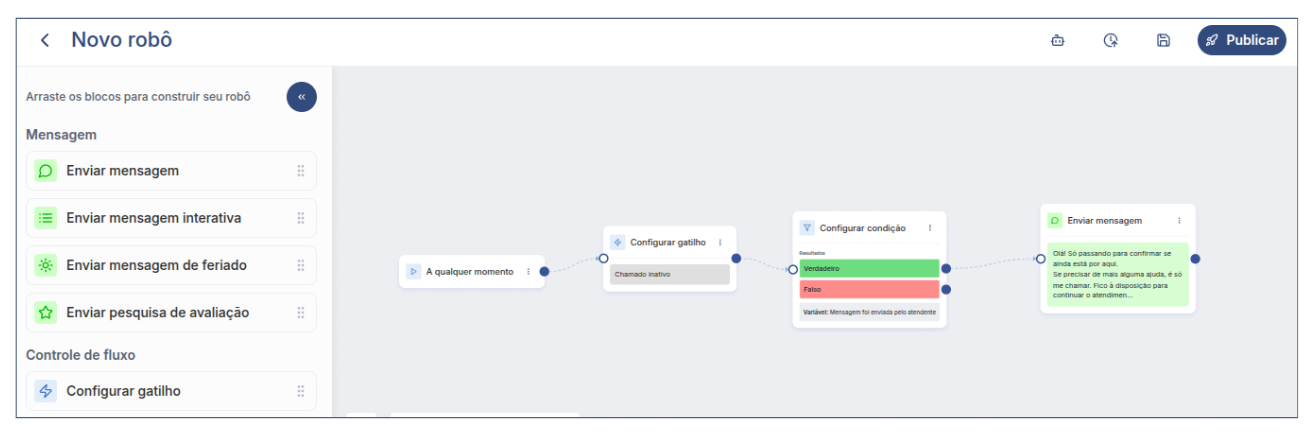Click the Configurar gatilho lightning icon
Image resolution: width=1312 pixels, height=434 pixels.
point(45,391)
